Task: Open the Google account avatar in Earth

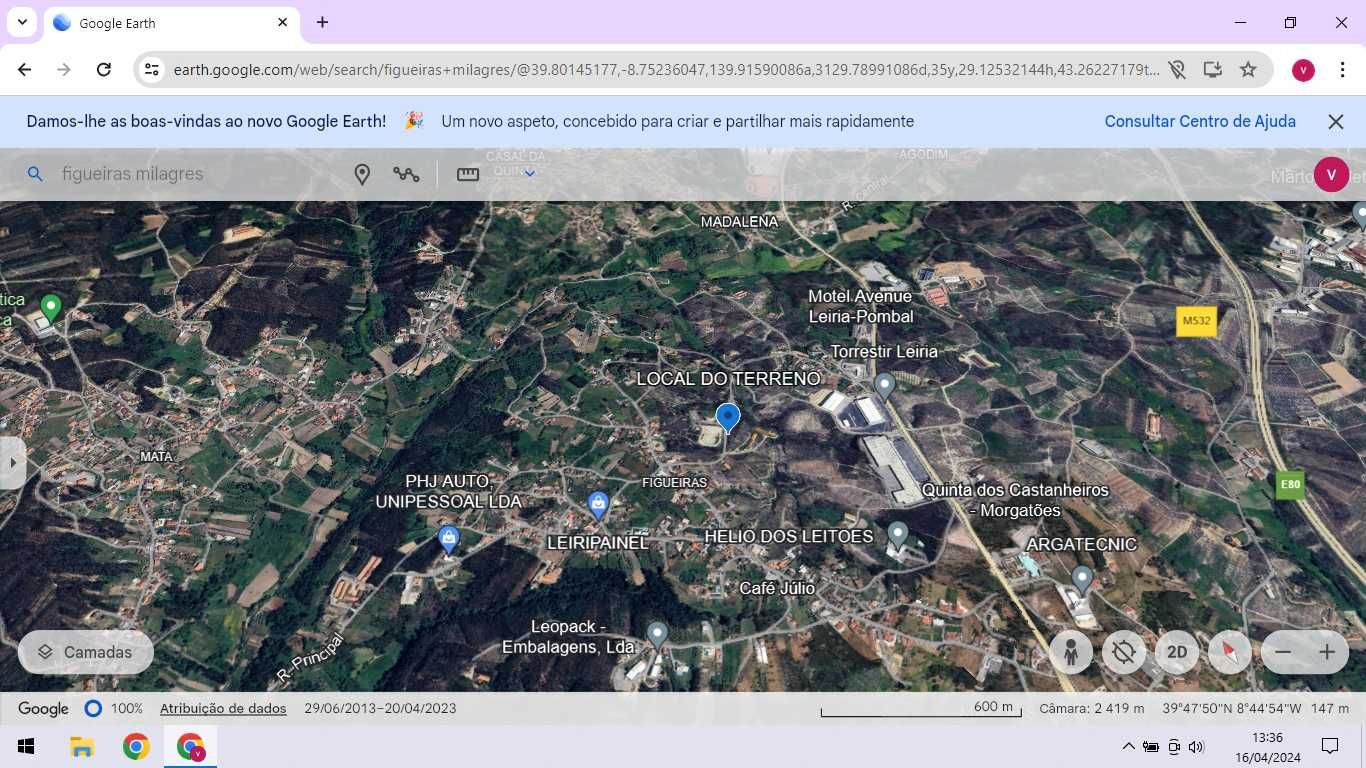Action: [1331, 174]
